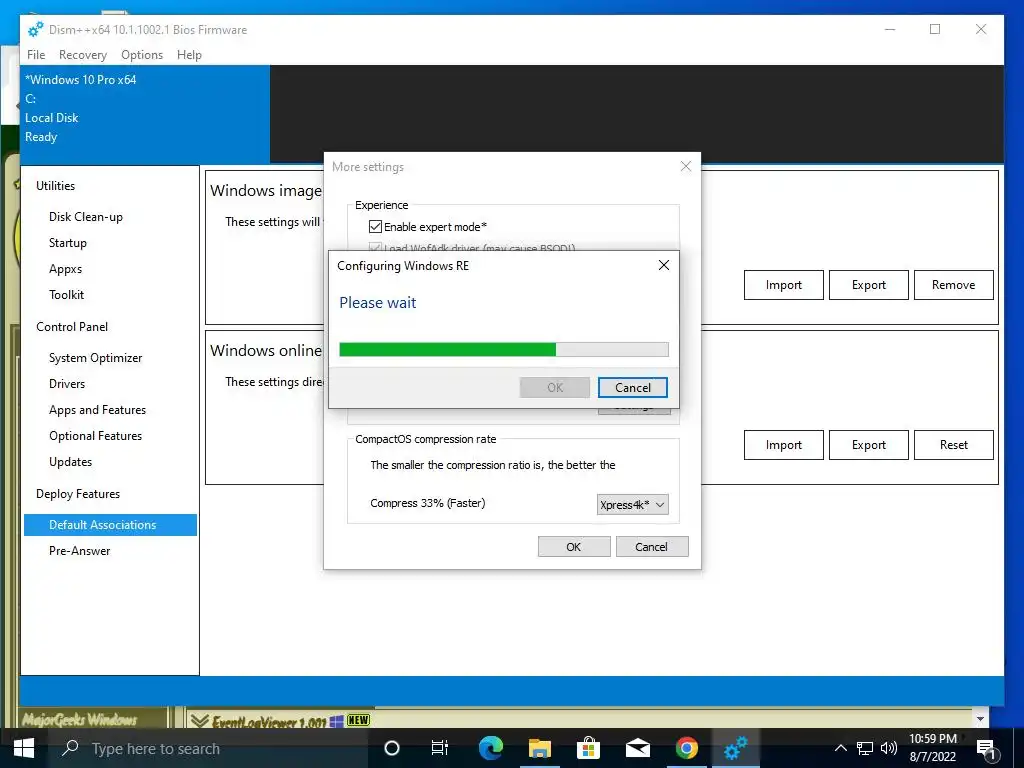The width and height of the screenshot is (1024, 768).
Task: Select Optional Features in sidebar
Action: tap(95, 436)
